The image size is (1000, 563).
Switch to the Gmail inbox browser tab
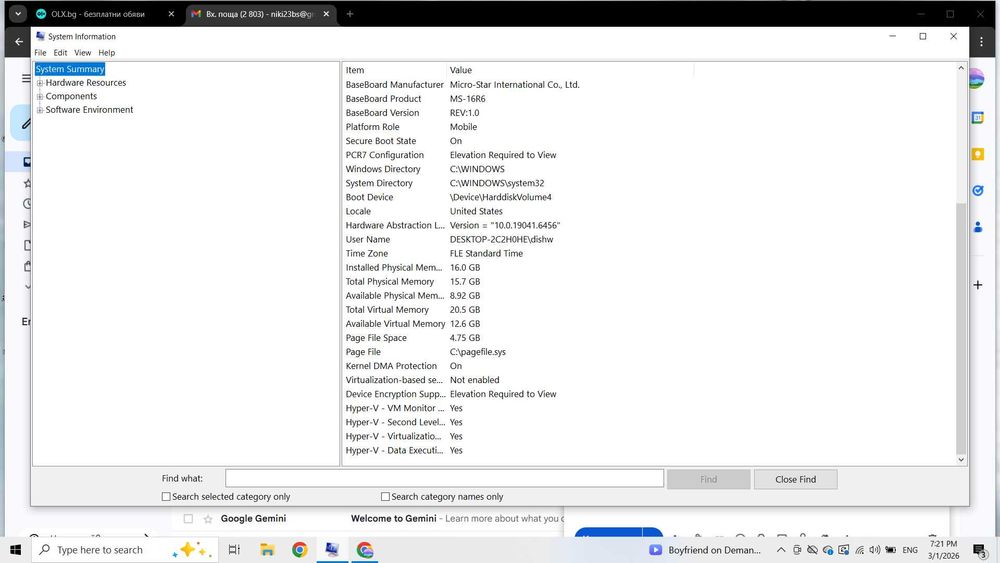pos(259,13)
